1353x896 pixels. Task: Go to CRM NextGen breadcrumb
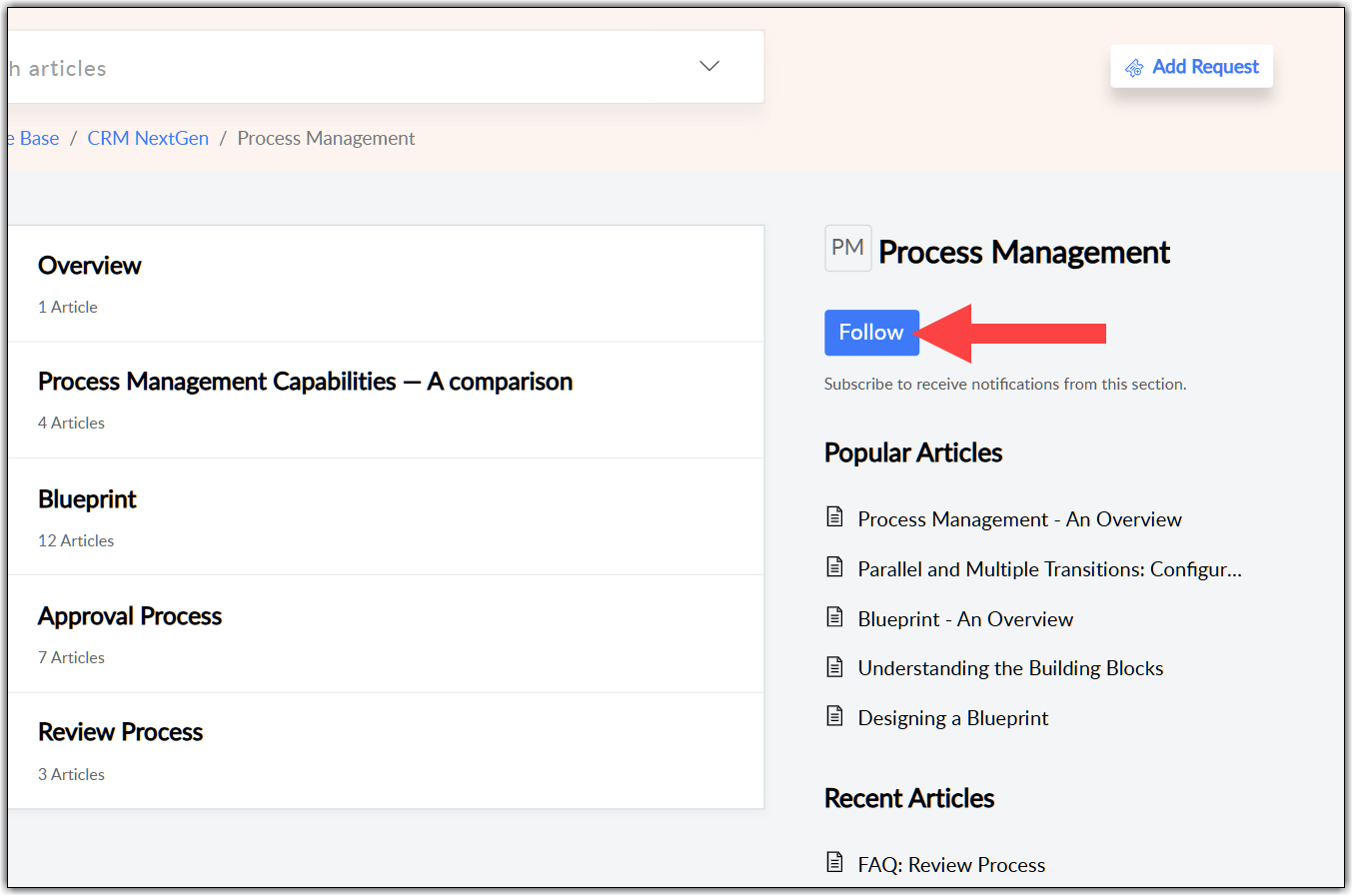[148, 138]
